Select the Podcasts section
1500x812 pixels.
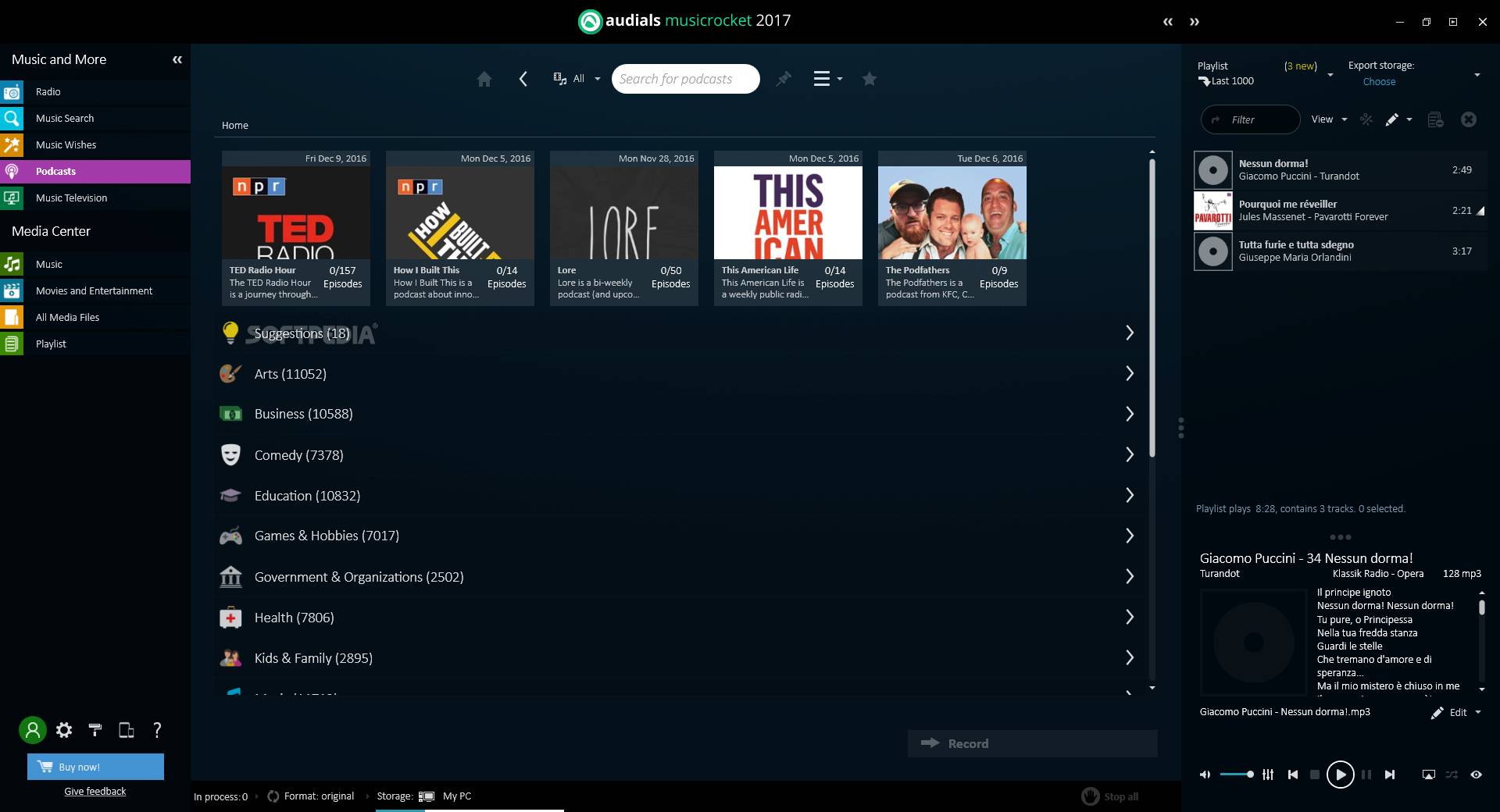pyautogui.click(x=95, y=171)
